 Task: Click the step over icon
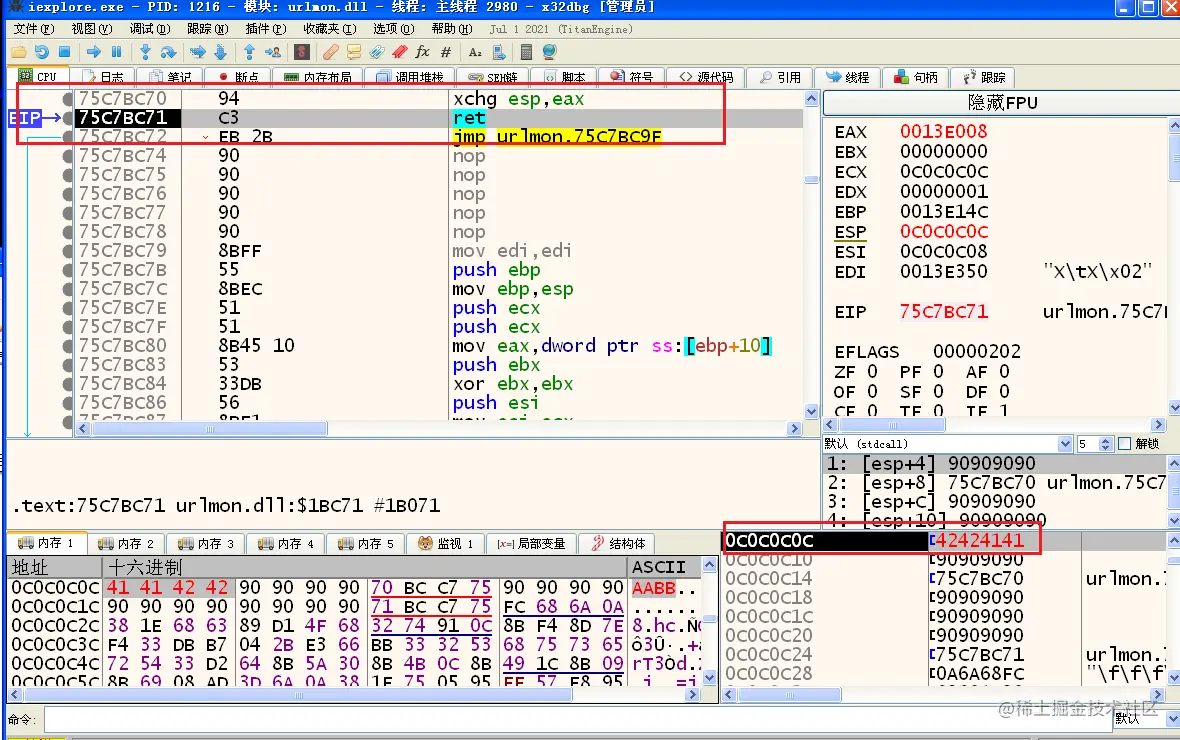[169, 52]
